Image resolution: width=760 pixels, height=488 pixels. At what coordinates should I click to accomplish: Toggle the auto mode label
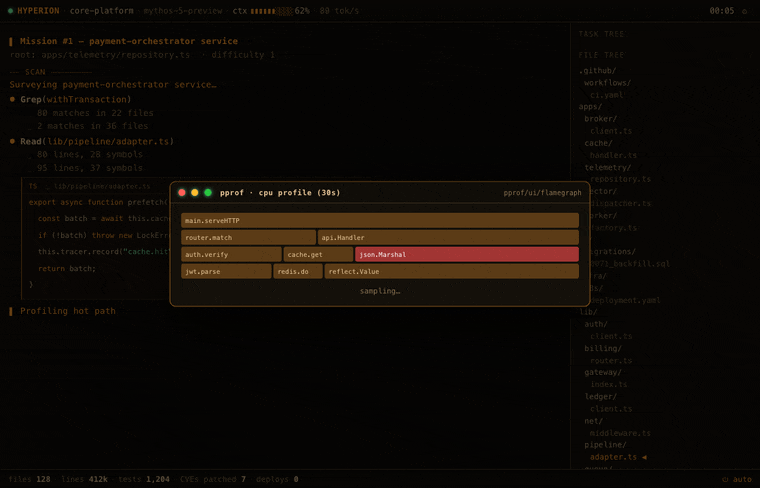pyautogui.click(x=742, y=479)
